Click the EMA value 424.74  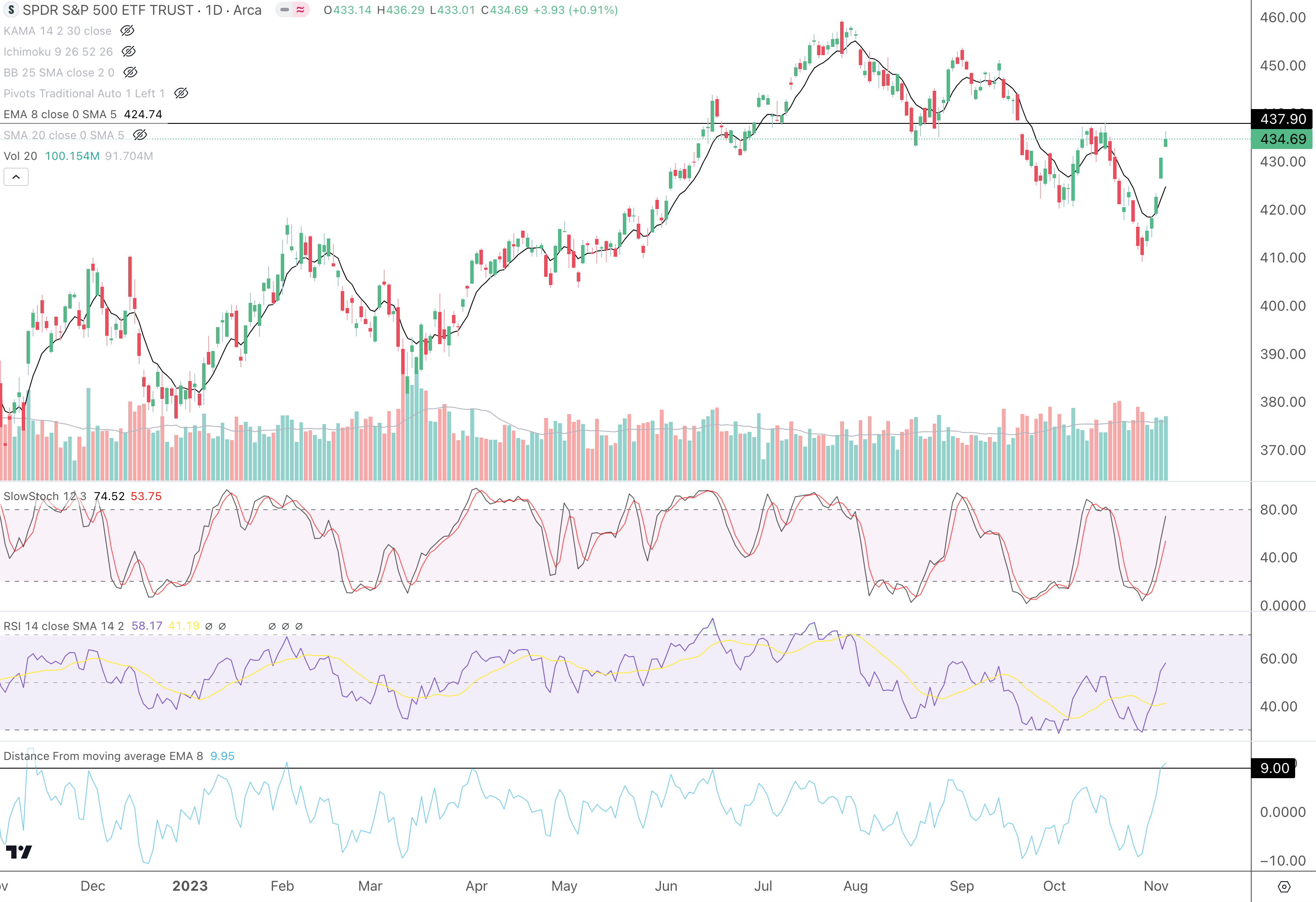[x=143, y=114]
